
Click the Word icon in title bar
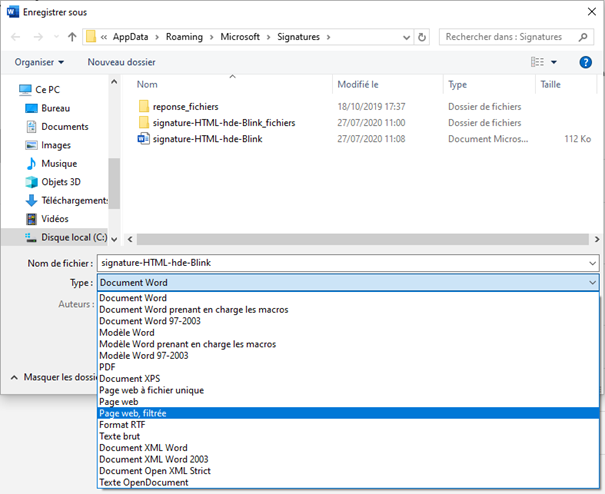pyautogui.click(x=13, y=12)
